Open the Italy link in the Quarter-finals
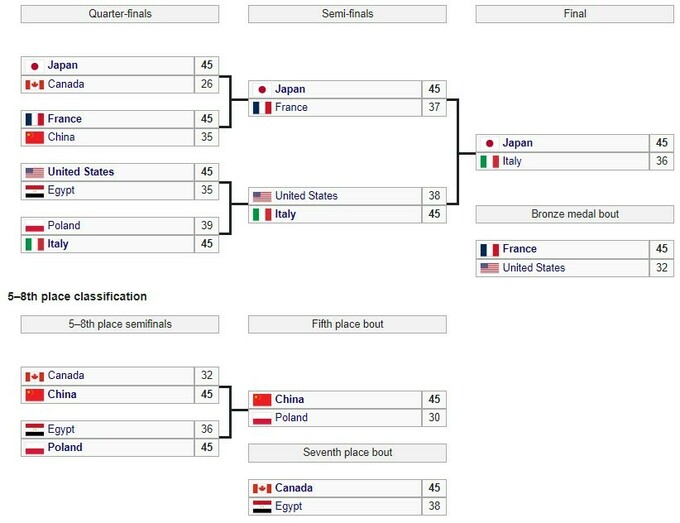680x523 pixels. (59, 244)
